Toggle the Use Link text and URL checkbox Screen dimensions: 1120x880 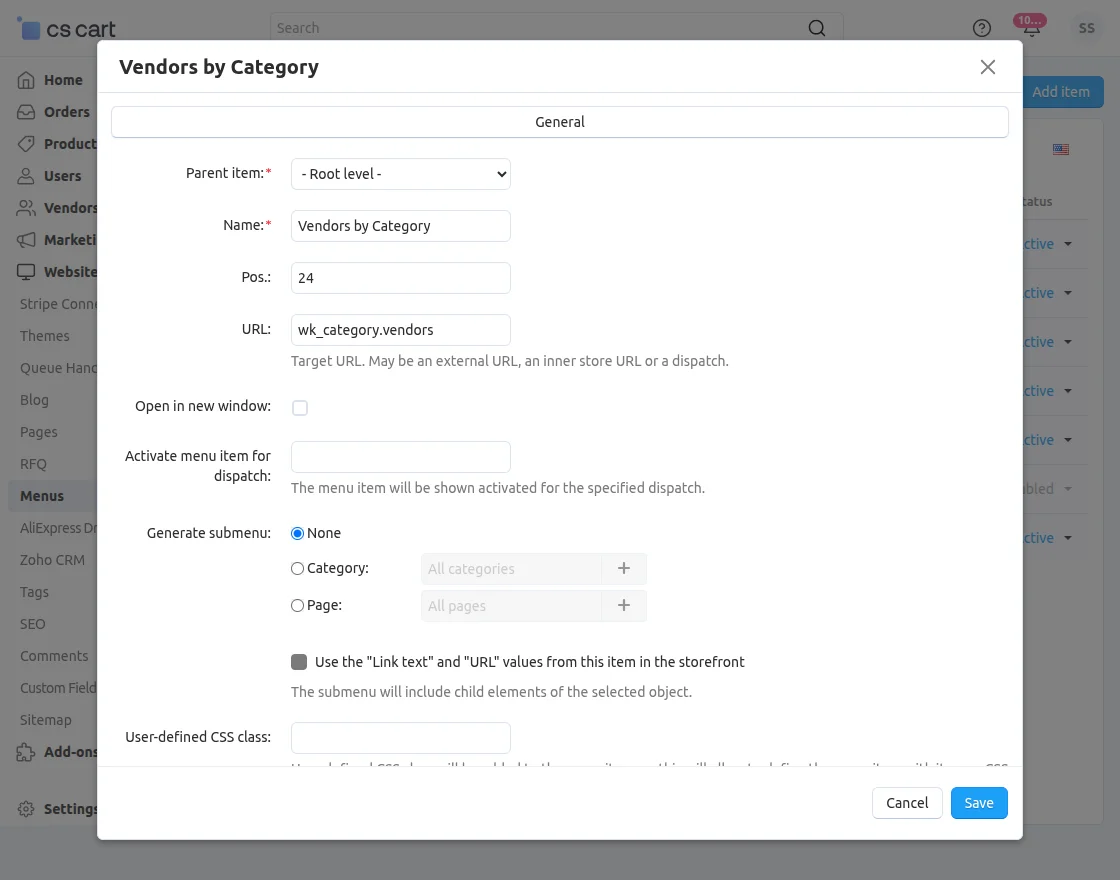click(299, 662)
